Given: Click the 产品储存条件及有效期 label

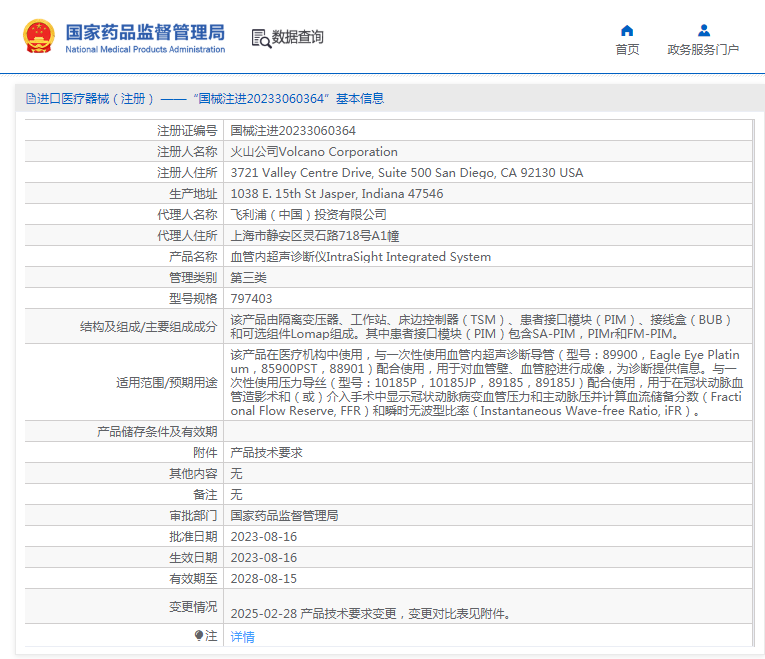Looking at the screenshot, I should [x=157, y=432].
